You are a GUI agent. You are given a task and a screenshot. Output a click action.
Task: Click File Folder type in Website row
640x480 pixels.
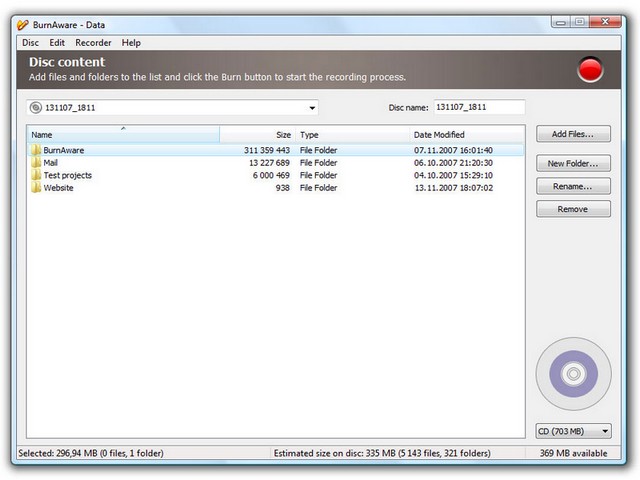coord(318,188)
